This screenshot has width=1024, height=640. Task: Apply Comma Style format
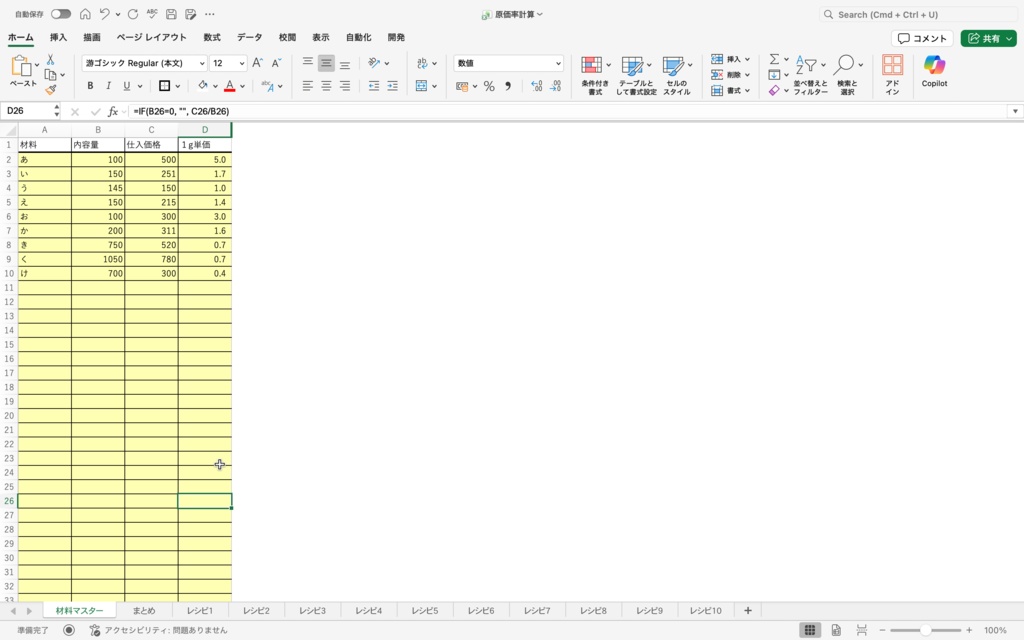pos(507,86)
